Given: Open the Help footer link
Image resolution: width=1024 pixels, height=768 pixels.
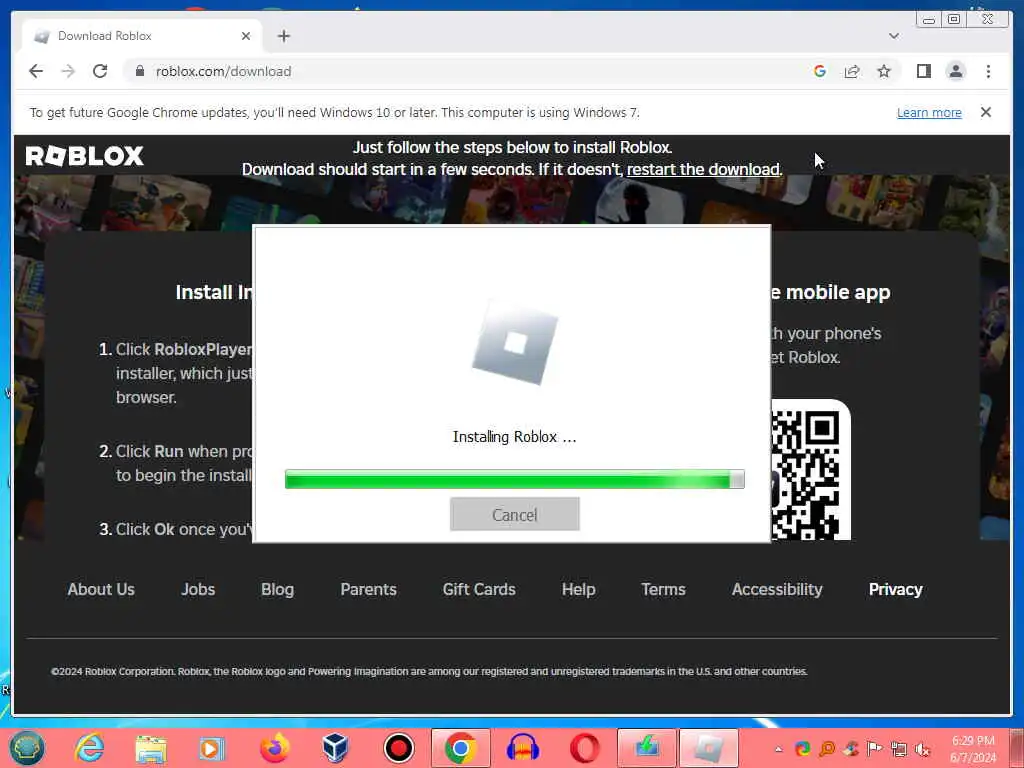Looking at the screenshot, I should [x=579, y=589].
